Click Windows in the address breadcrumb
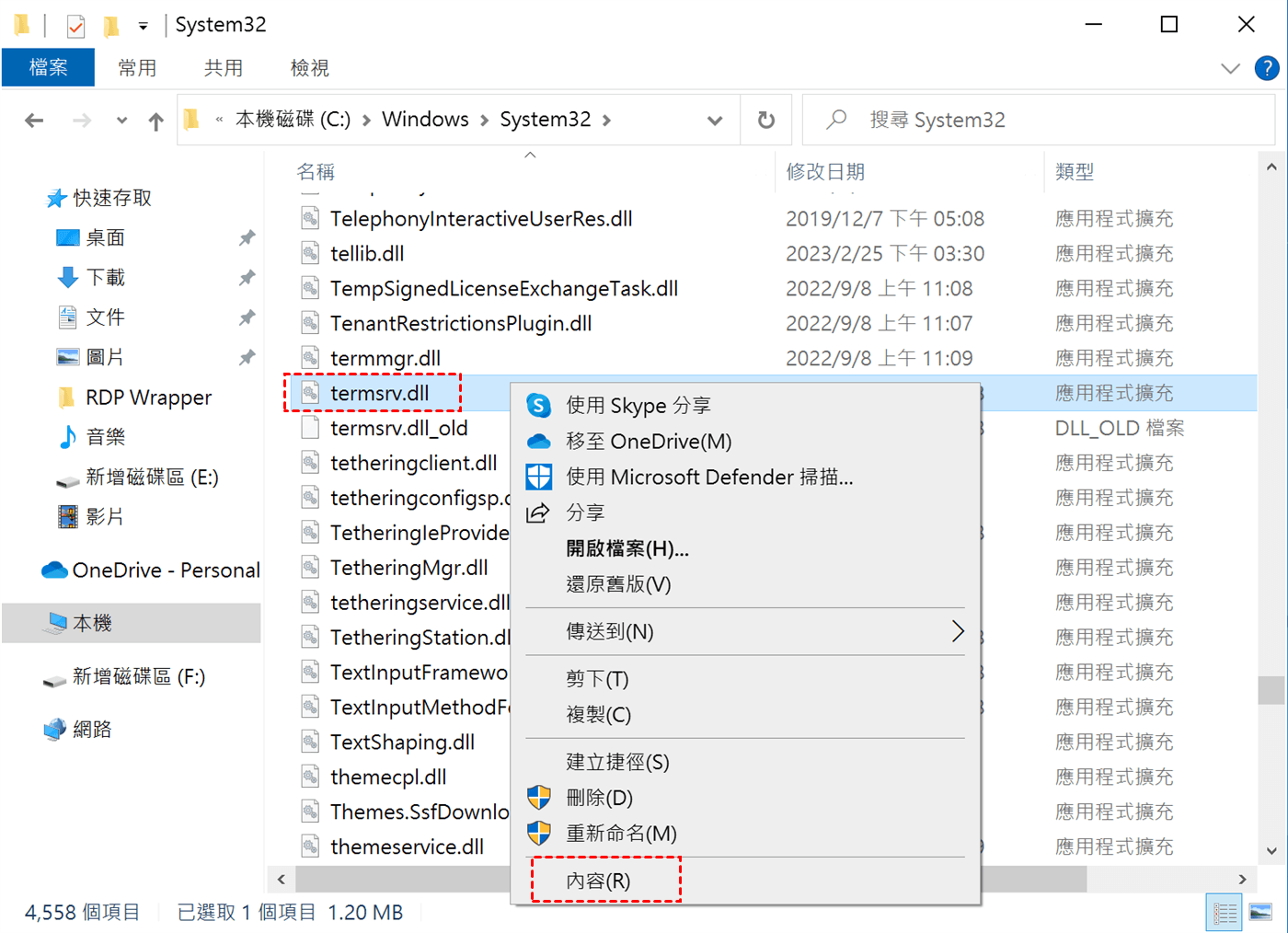The height and width of the screenshot is (933, 1288). coord(425,120)
